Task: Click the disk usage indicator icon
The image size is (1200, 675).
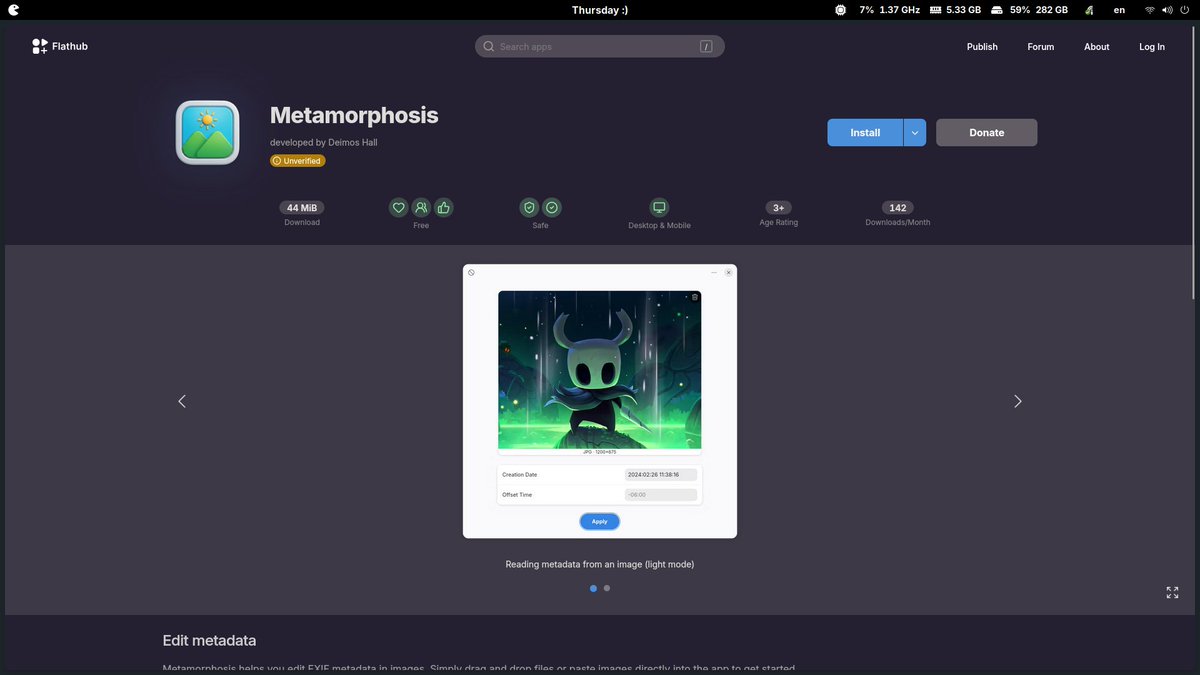Action: tap(997, 10)
